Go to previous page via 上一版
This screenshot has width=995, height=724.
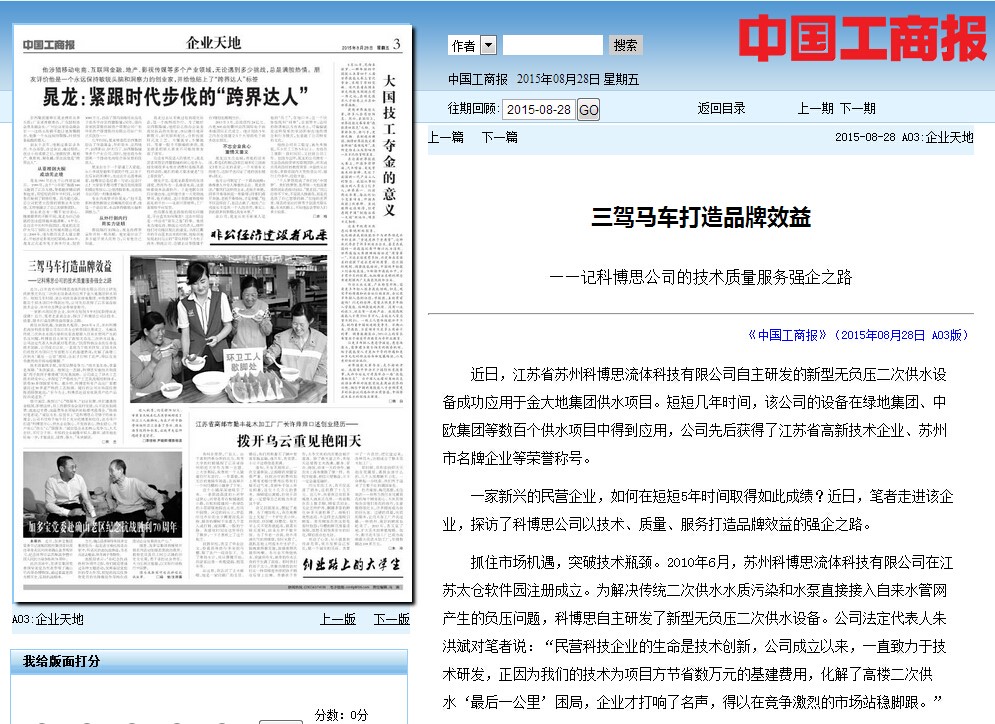[337, 620]
